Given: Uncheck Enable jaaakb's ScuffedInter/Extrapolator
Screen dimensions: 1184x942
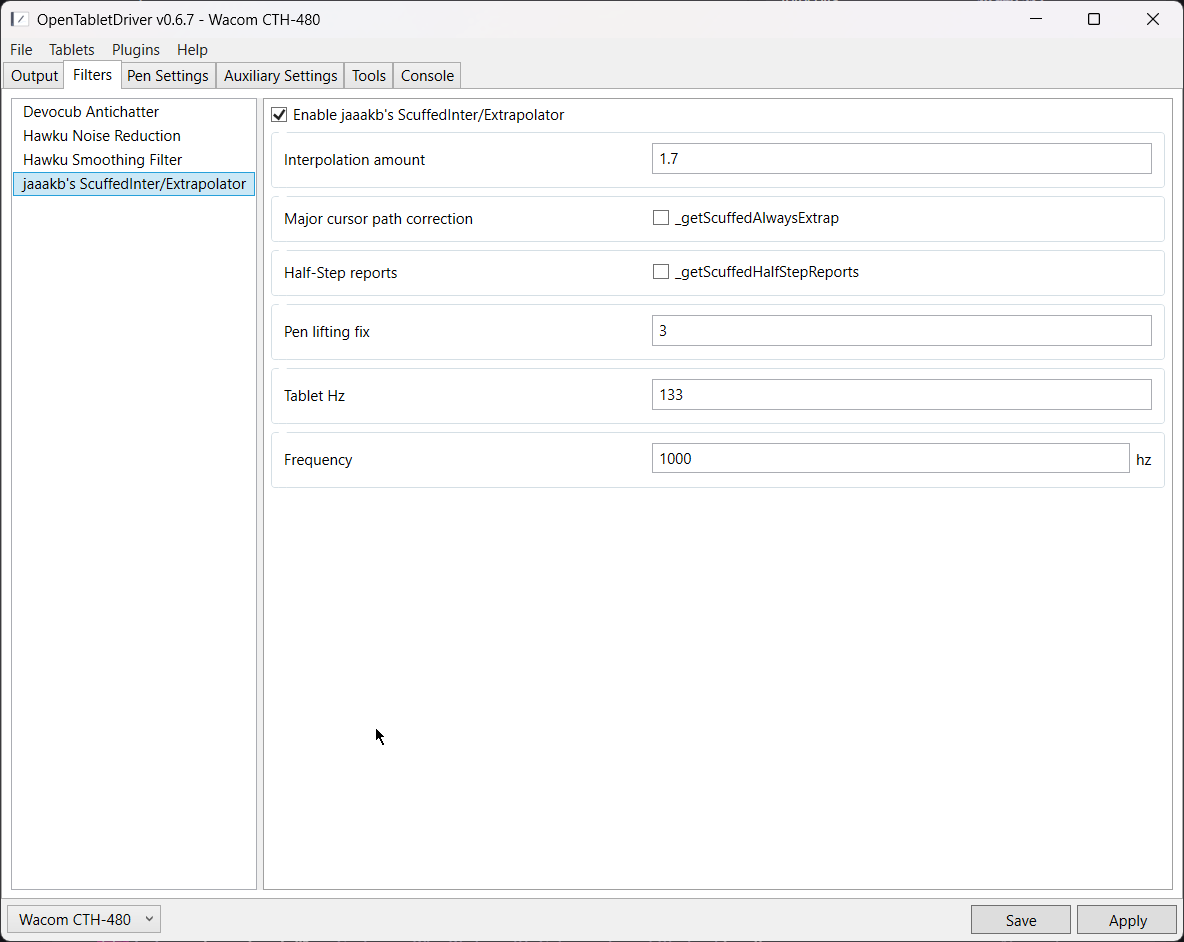Looking at the screenshot, I should point(279,115).
